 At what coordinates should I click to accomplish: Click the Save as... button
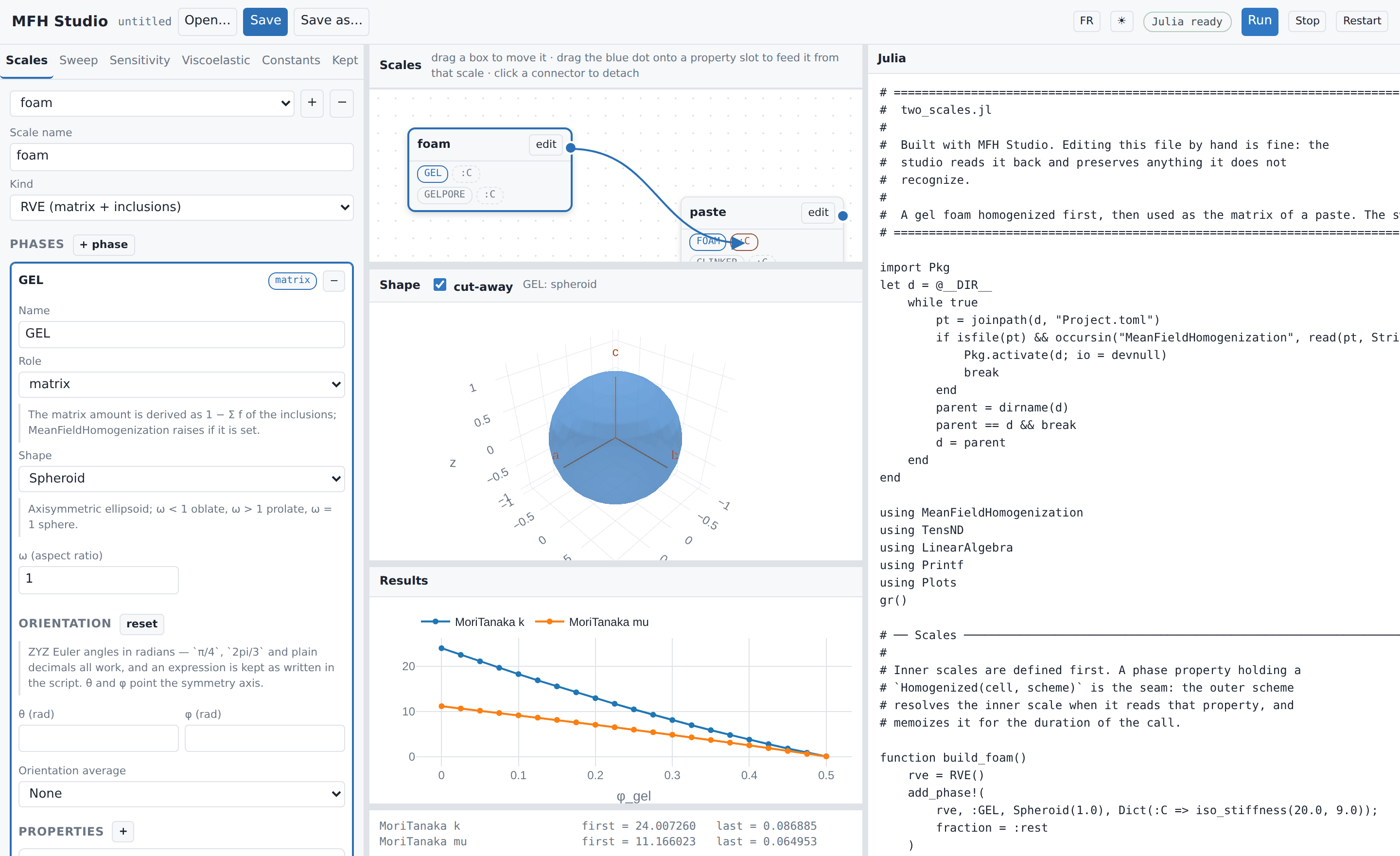click(331, 21)
